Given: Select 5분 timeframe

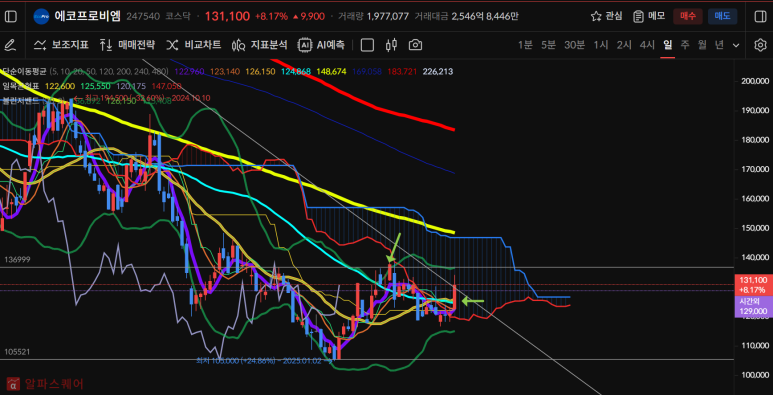Looking at the screenshot, I should pyautogui.click(x=548, y=45).
